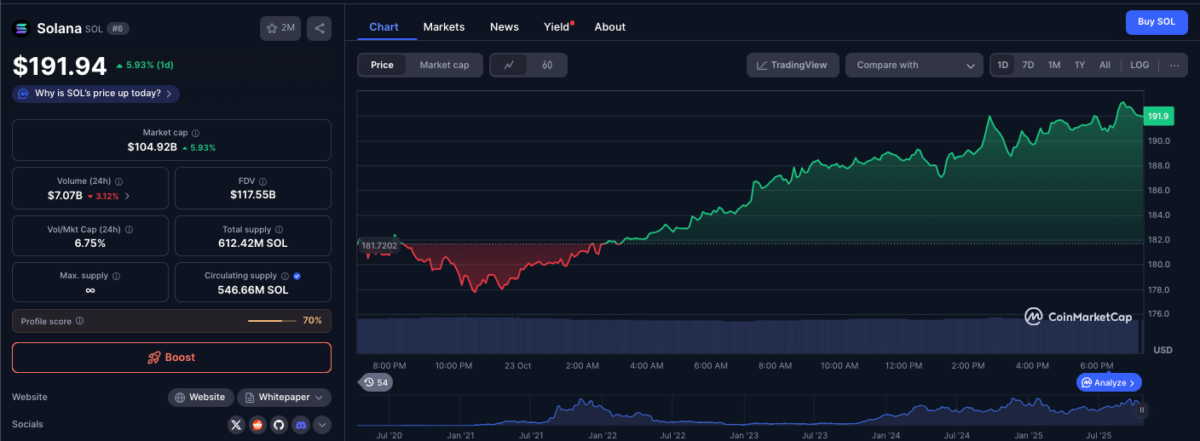
Task: Select the 7D time range
Action: click(1027, 65)
